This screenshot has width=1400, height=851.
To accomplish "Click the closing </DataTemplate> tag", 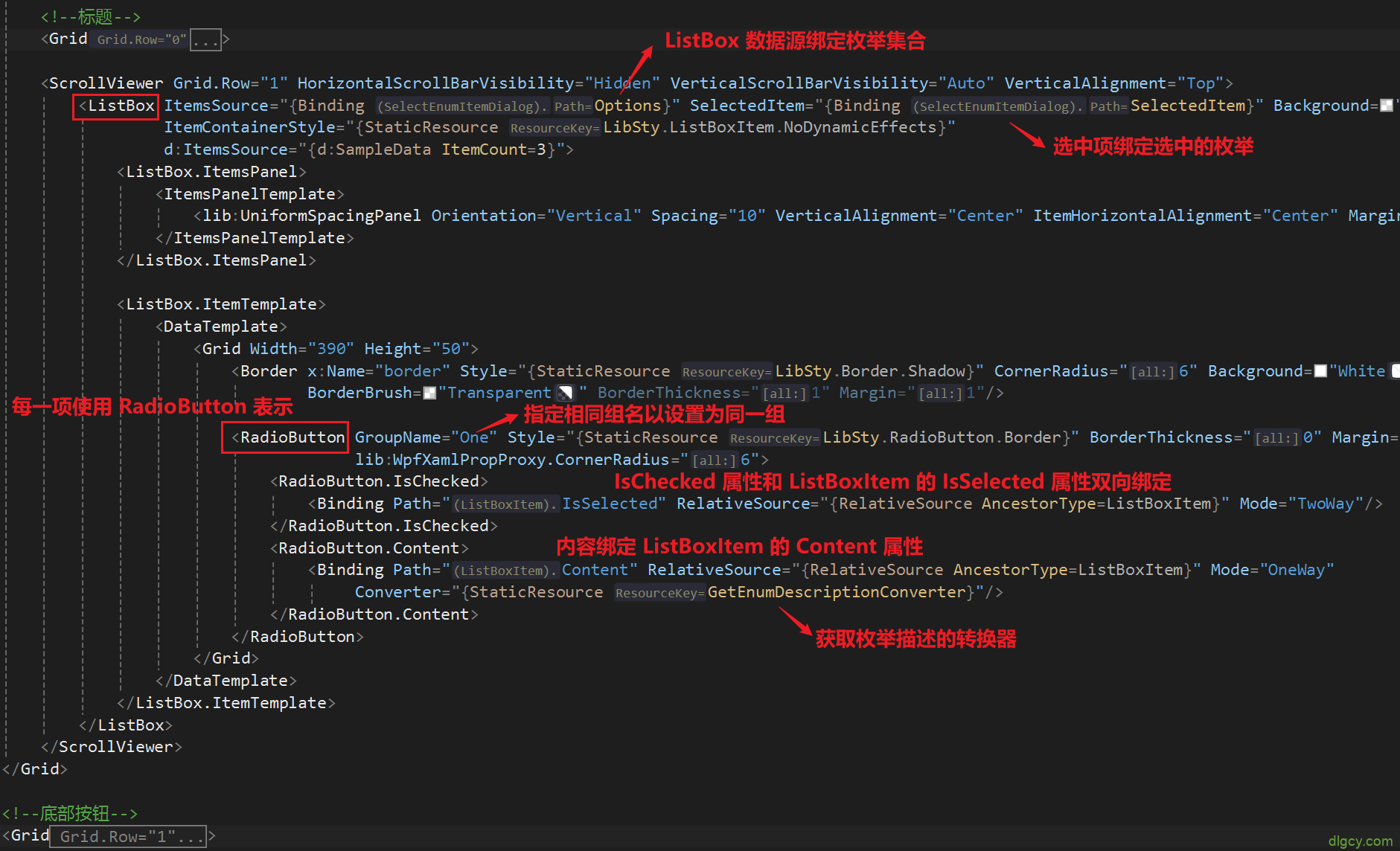I will click(x=226, y=681).
